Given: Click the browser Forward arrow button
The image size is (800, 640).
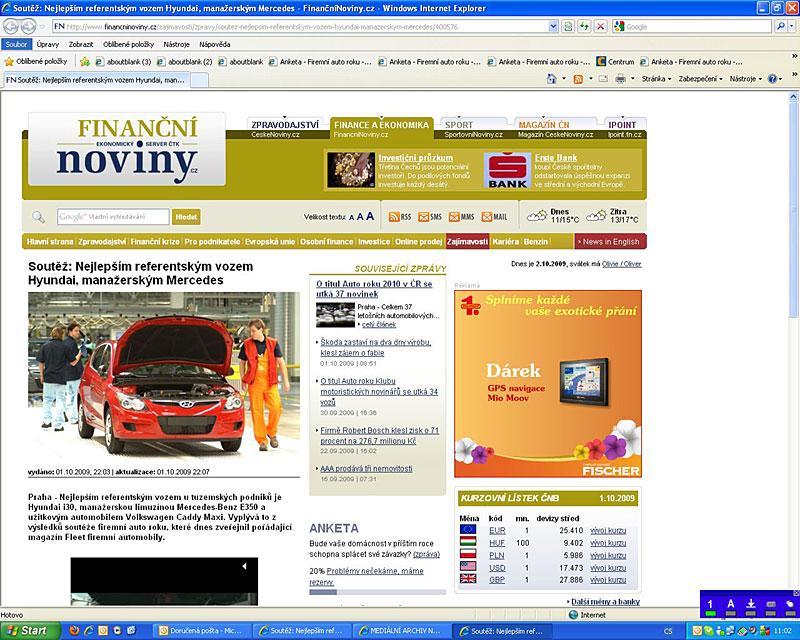Looking at the screenshot, I should point(29,26).
